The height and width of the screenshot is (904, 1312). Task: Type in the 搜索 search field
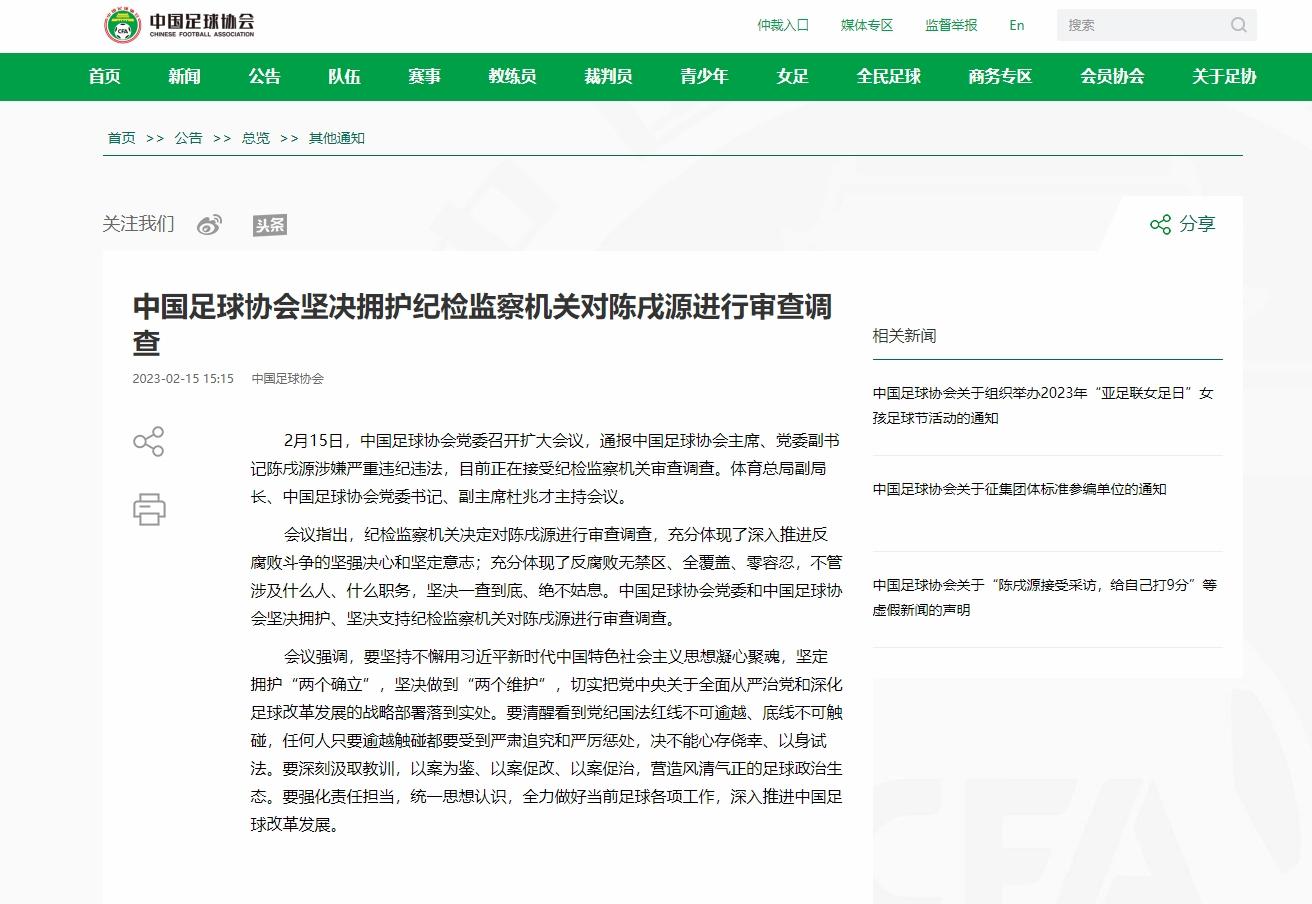(x=1140, y=25)
